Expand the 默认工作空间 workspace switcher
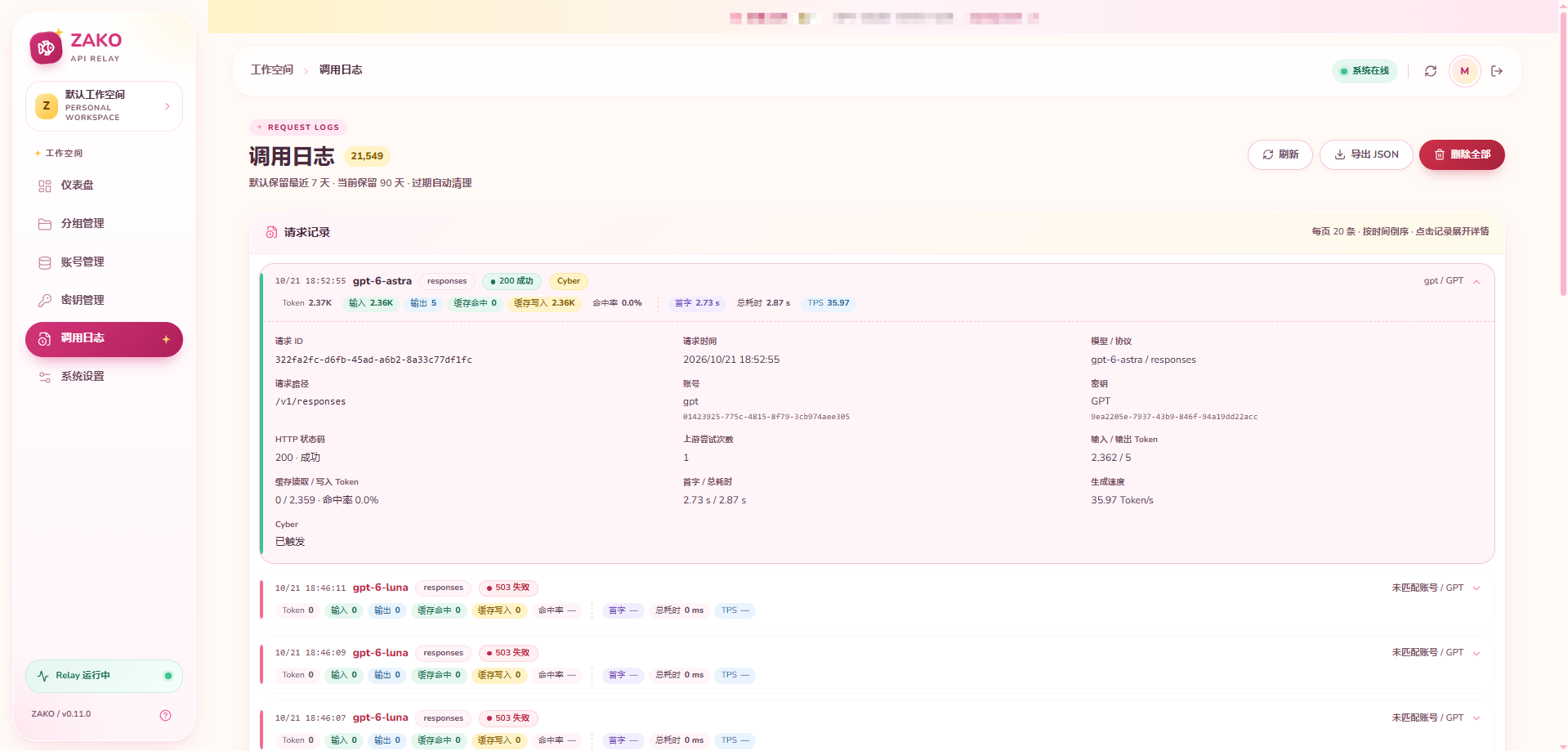The height and width of the screenshot is (751, 1568). [x=104, y=106]
